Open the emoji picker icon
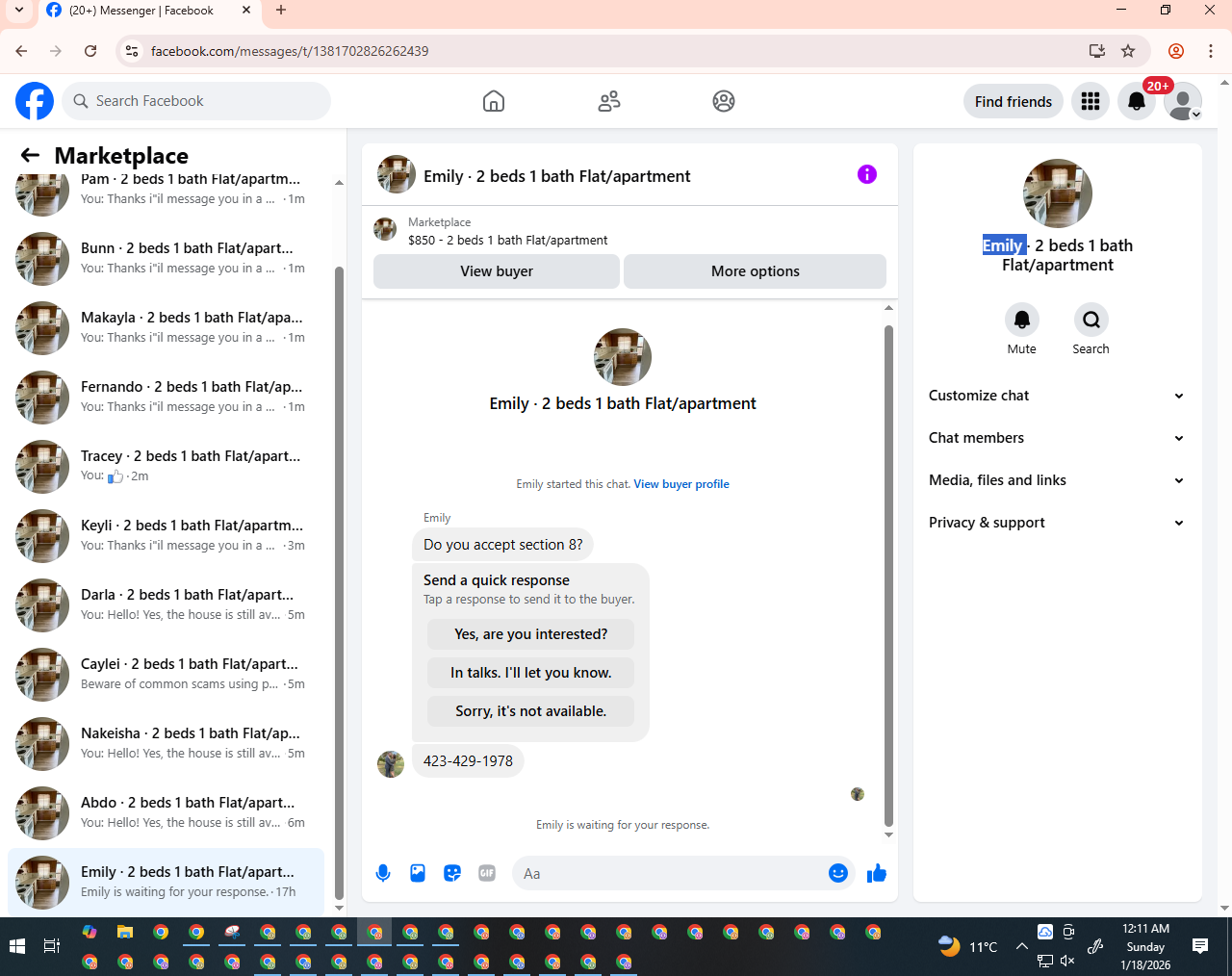This screenshot has height=976, width=1232. point(838,873)
